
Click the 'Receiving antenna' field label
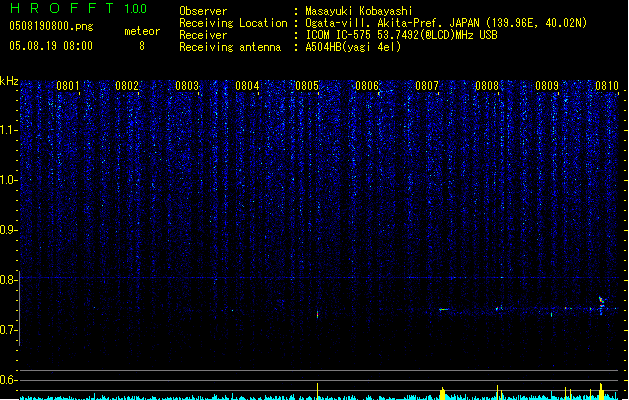(x=230, y=47)
